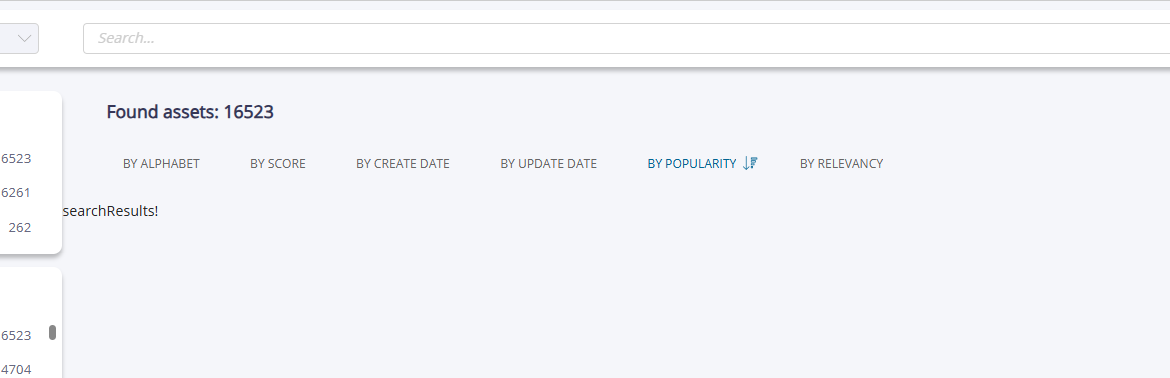
Task: Click blank space in the upper filter card
Action: point(30,119)
